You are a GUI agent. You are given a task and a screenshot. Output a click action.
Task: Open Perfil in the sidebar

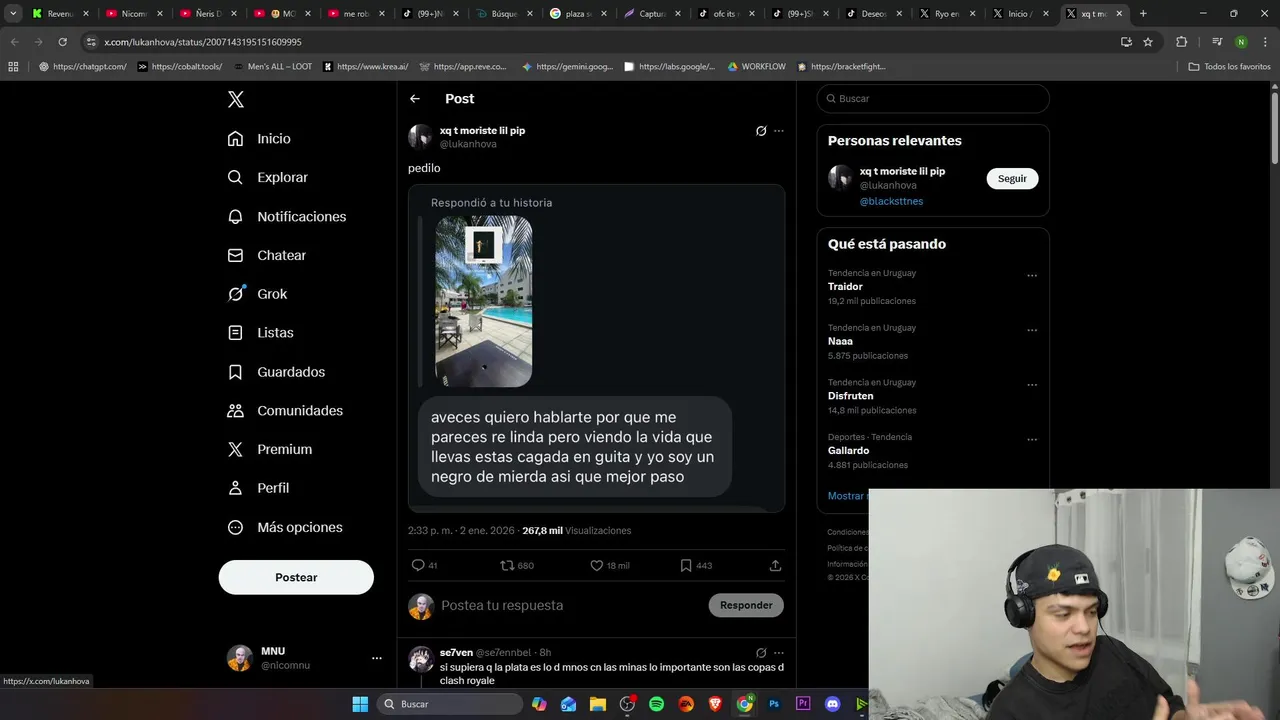(x=258, y=488)
